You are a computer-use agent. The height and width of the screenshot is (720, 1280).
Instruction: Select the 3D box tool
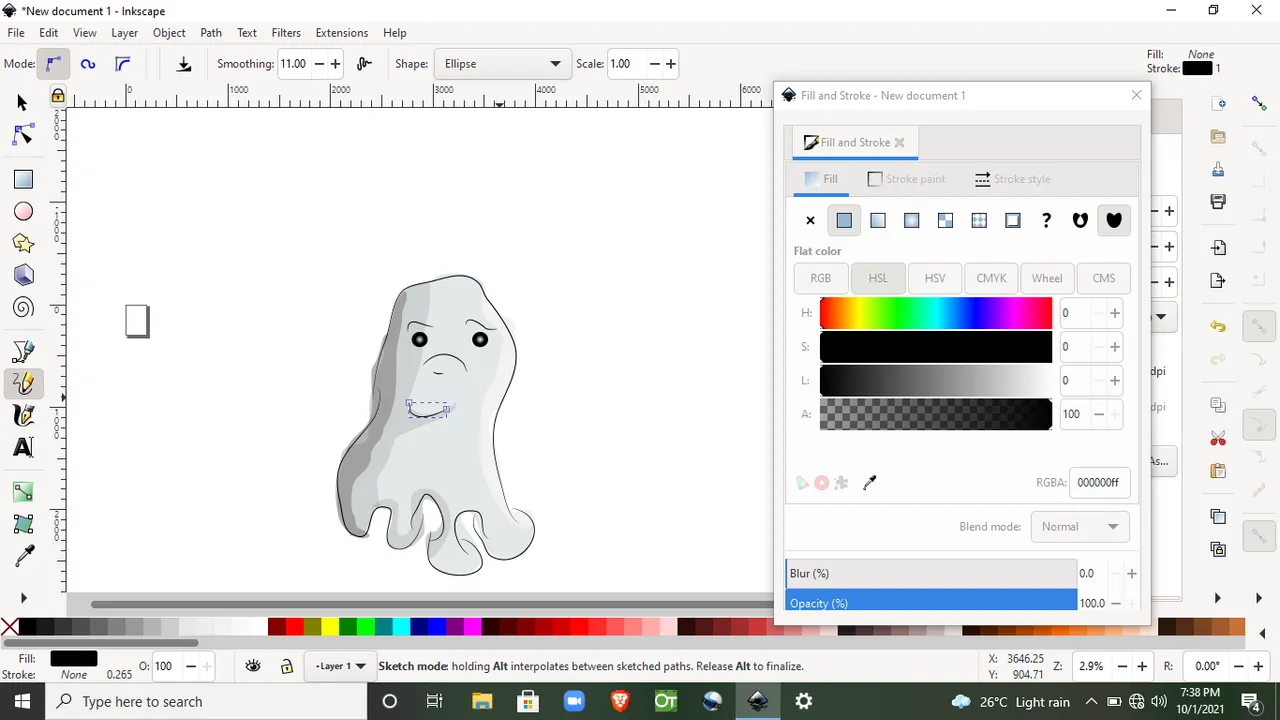(x=23, y=275)
